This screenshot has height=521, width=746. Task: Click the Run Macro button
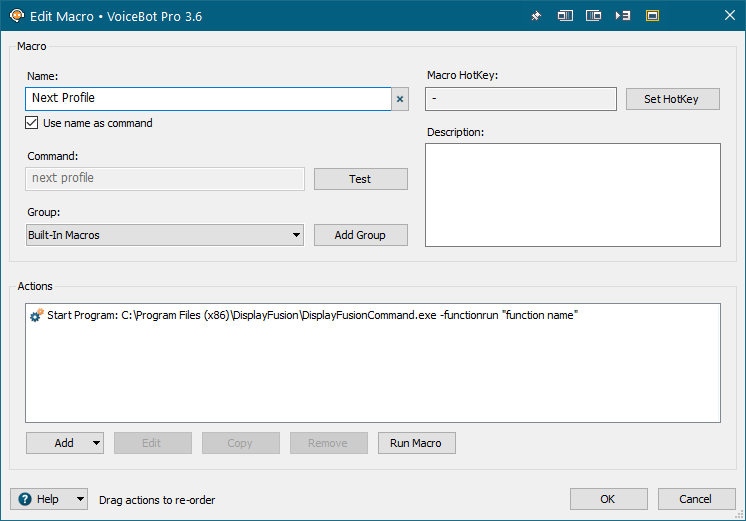click(x=416, y=443)
